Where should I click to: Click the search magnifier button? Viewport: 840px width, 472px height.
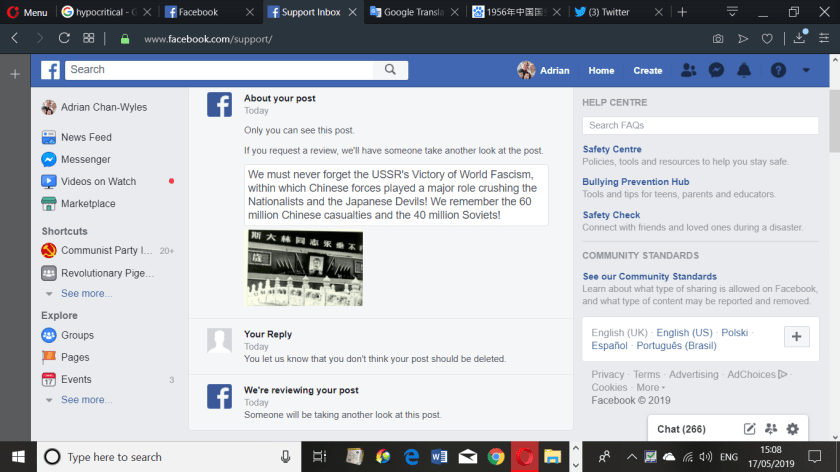(390, 70)
